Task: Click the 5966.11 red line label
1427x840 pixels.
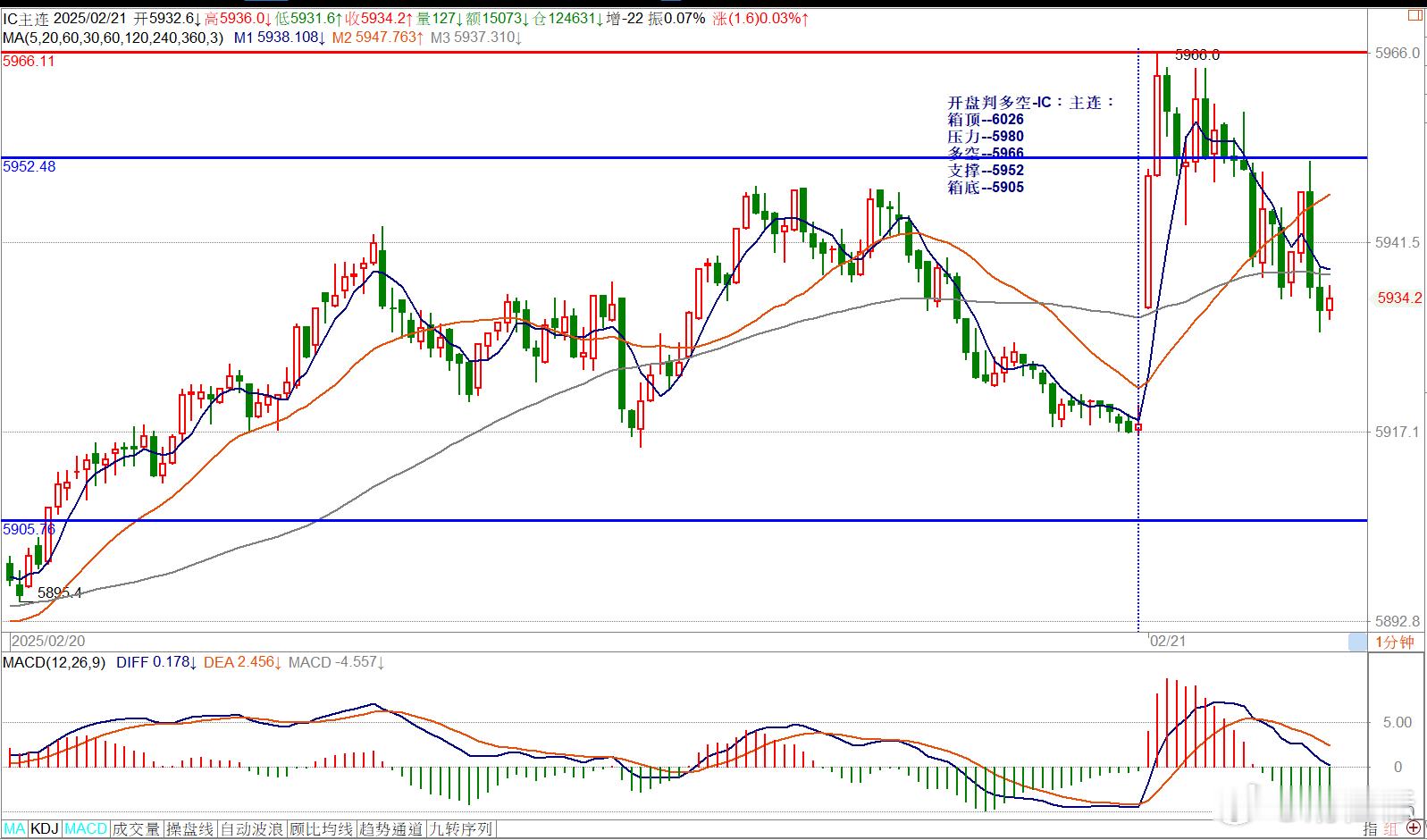Action: (x=29, y=62)
